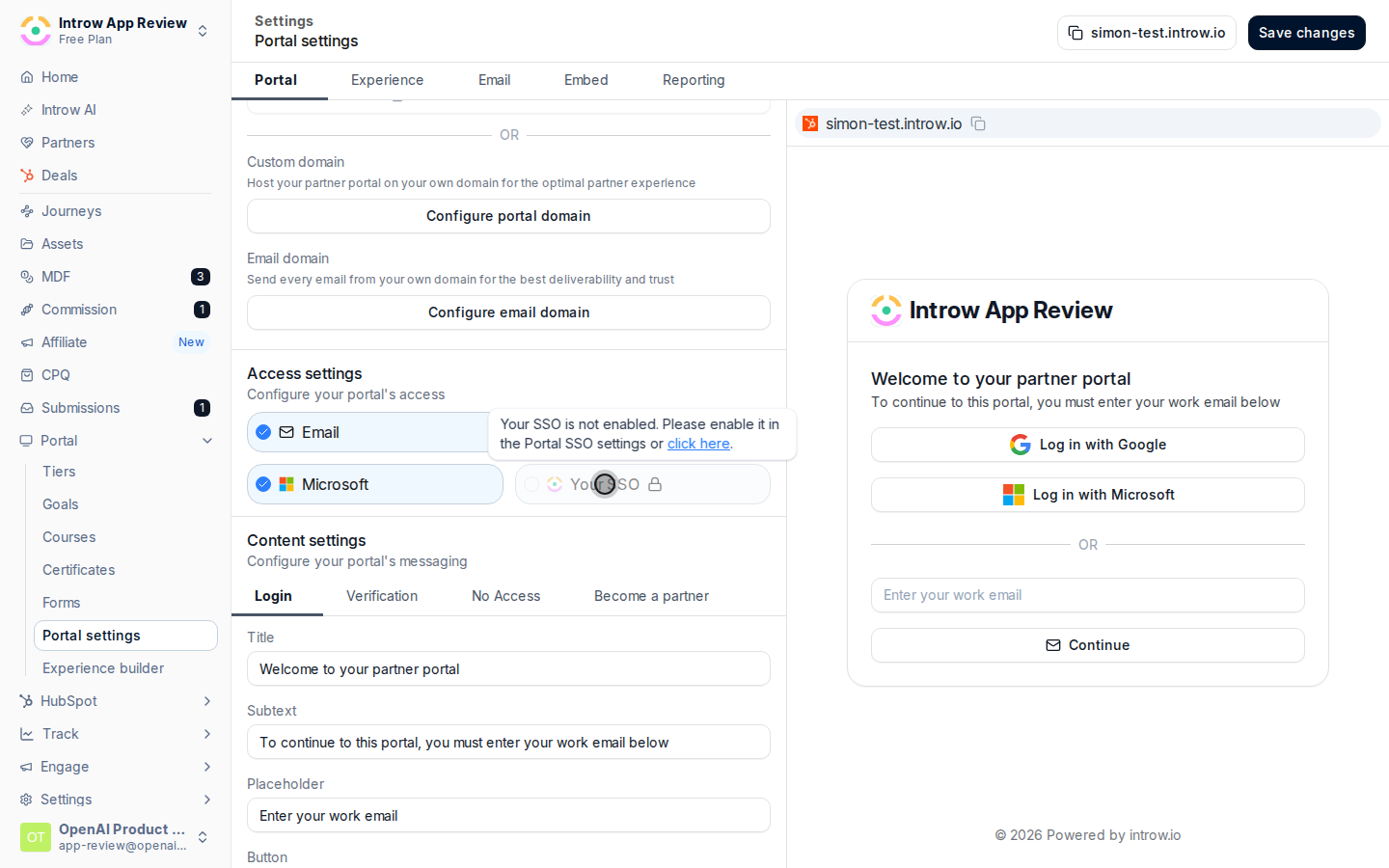Image resolution: width=1389 pixels, height=868 pixels.
Task: Click the Journeys icon in sidebar
Action: click(x=27, y=211)
